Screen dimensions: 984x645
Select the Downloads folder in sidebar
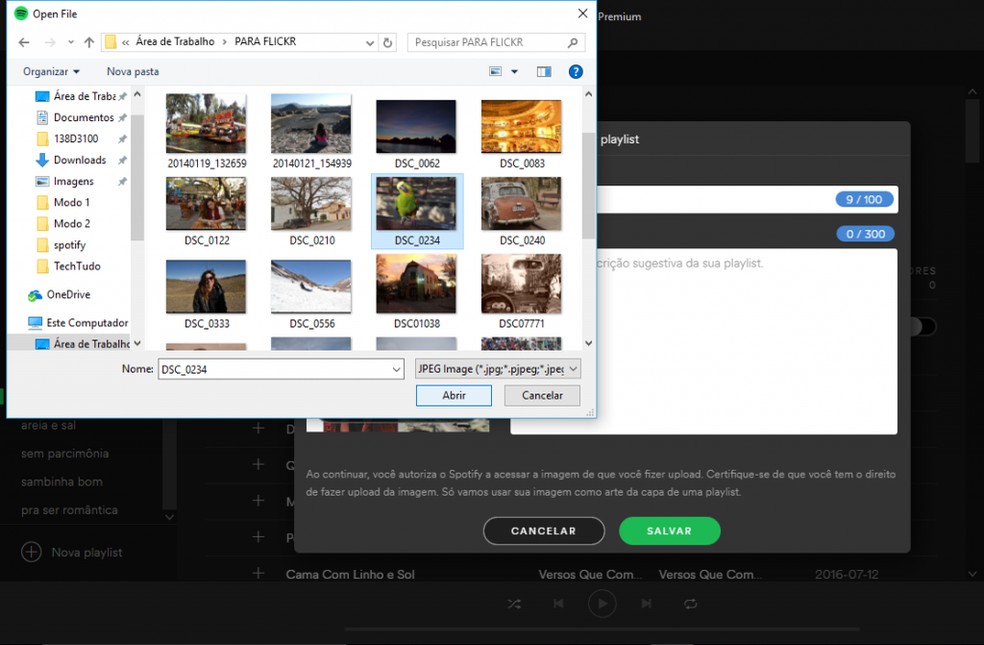(79, 160)
